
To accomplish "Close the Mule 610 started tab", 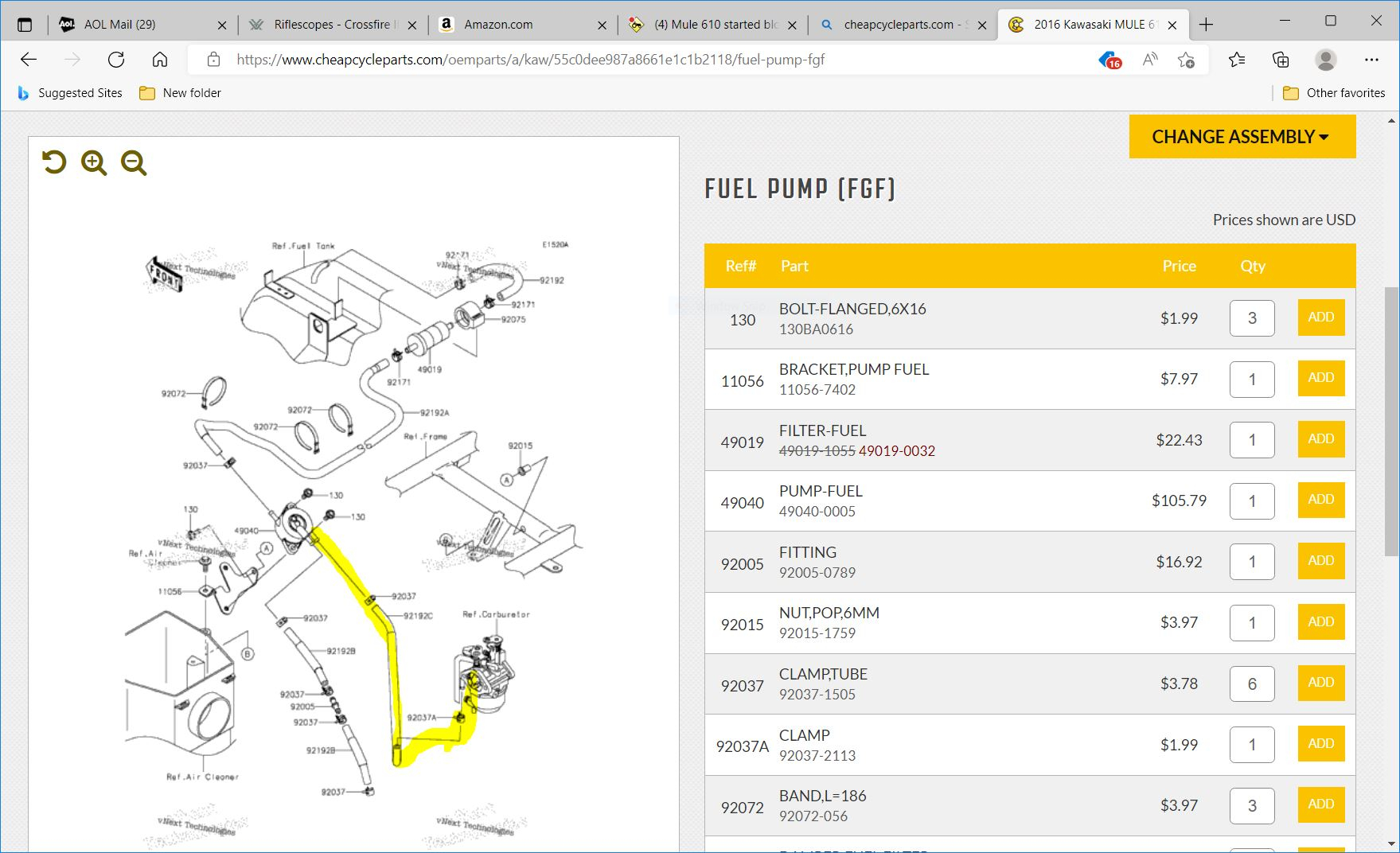I will (792, 25).
